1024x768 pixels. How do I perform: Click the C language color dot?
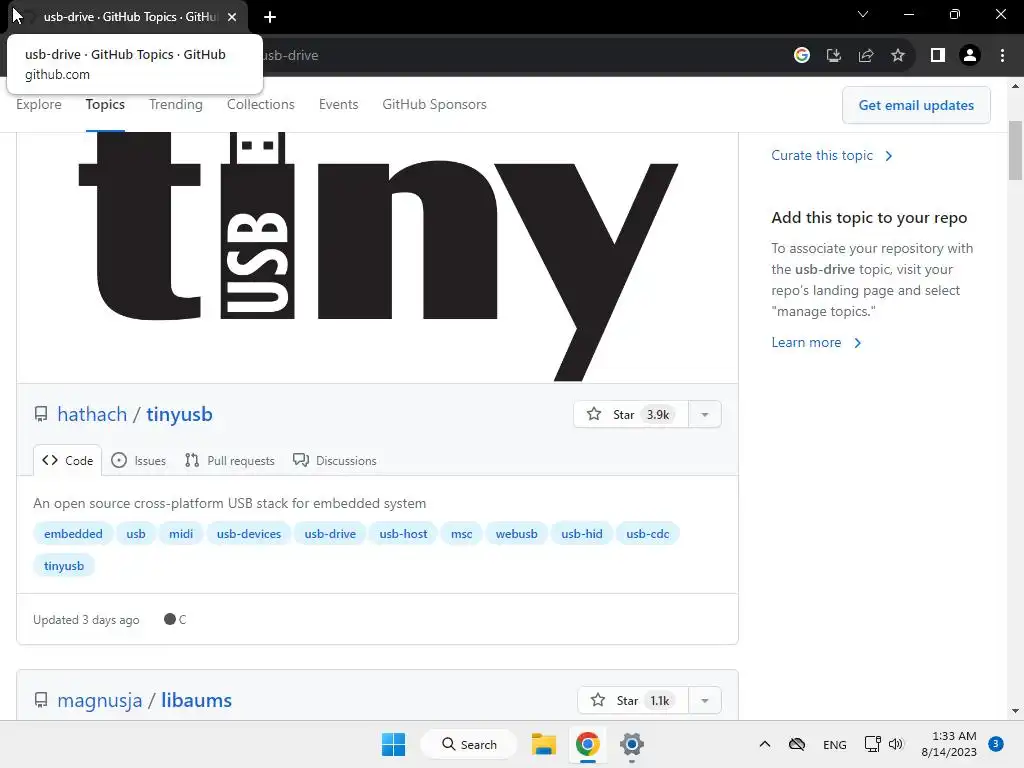click(x=170, y=619)
